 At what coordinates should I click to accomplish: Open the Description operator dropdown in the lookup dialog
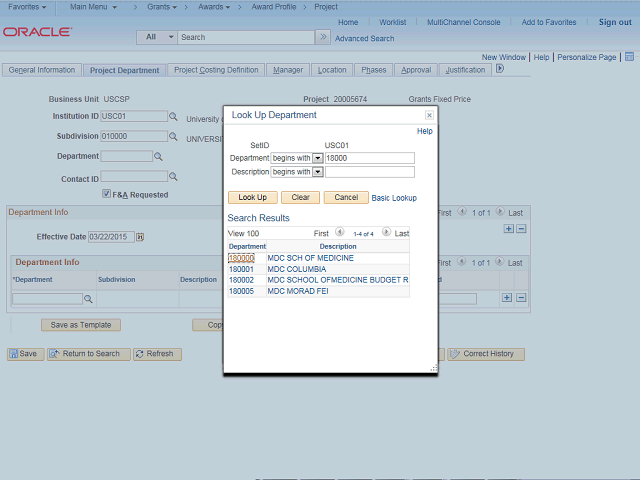coord(318,172)
